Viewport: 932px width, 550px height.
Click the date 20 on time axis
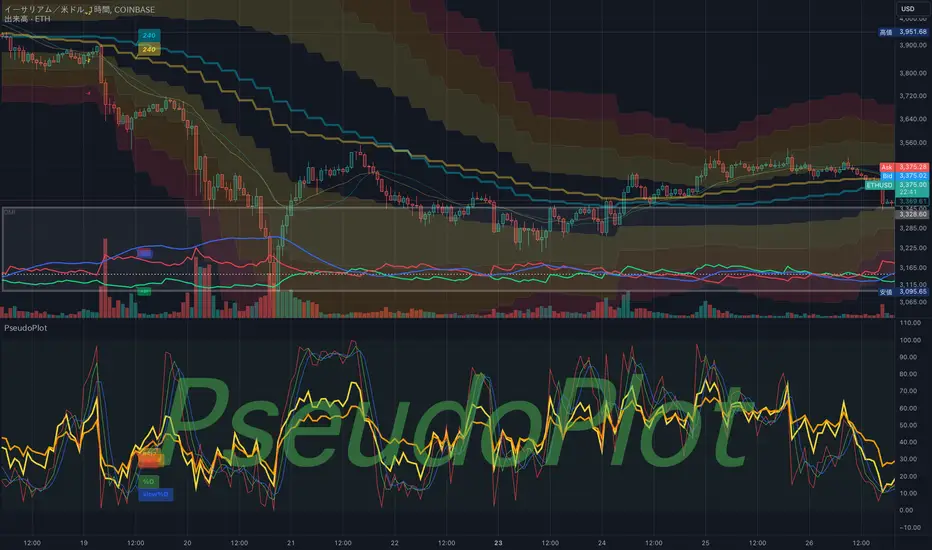click(187, 543)
